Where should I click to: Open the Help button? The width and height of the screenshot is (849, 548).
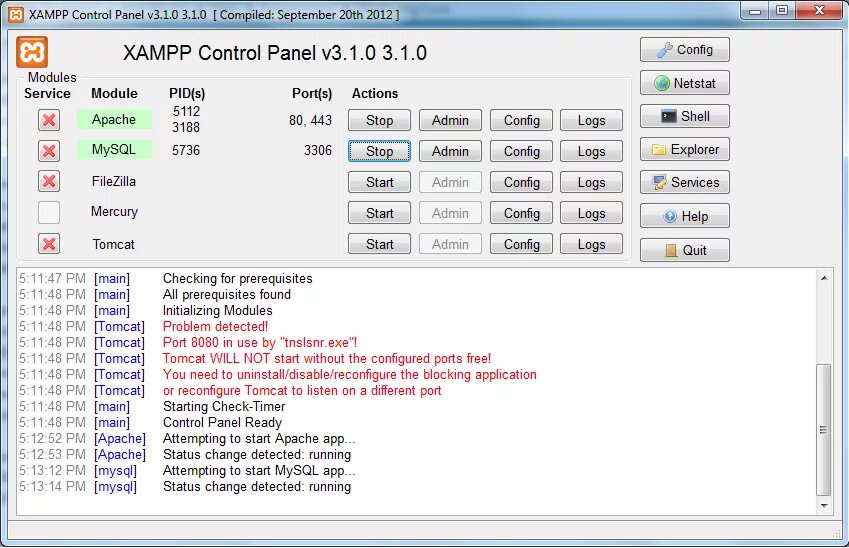click(684, 217)
